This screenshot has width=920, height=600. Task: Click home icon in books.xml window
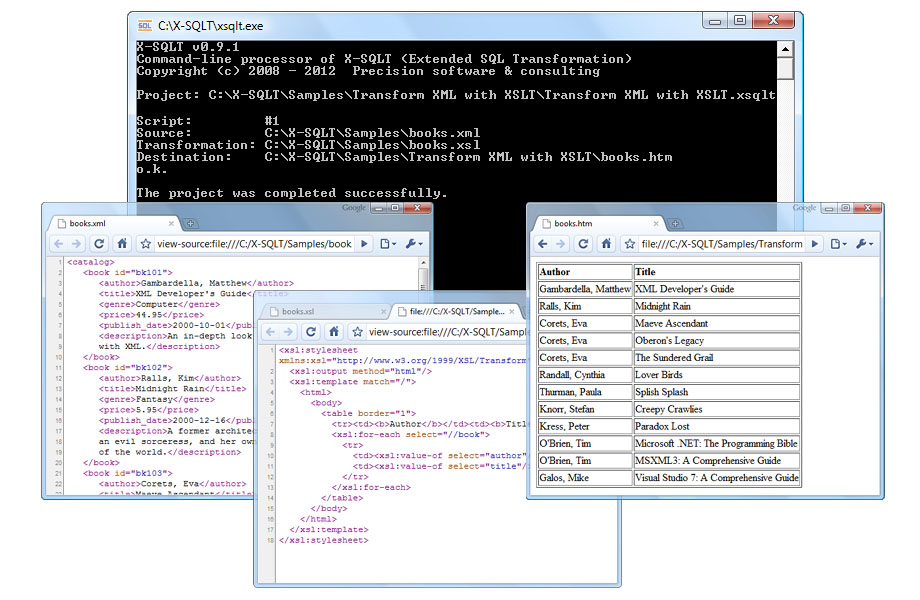tap(122, 243)
